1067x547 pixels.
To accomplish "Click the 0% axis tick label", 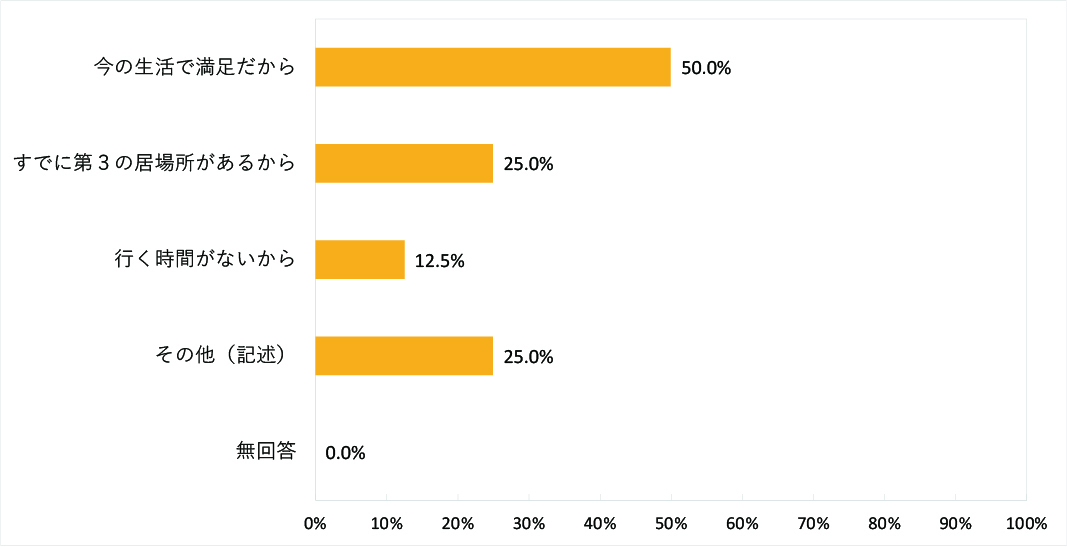I will pyautogui.click(x=315, y=524).
